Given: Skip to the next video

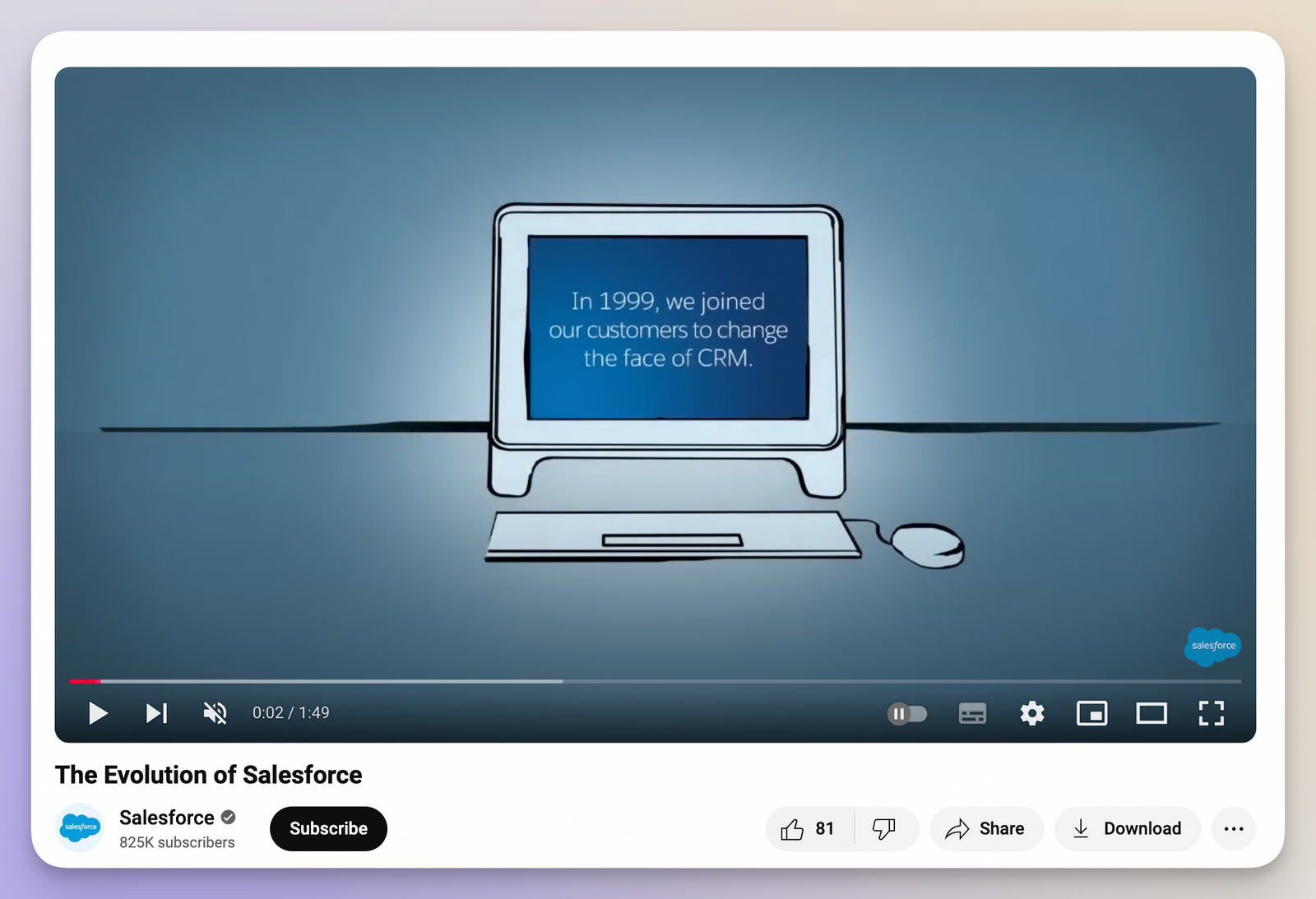Looking at the screenshot, I should point(156,713).
